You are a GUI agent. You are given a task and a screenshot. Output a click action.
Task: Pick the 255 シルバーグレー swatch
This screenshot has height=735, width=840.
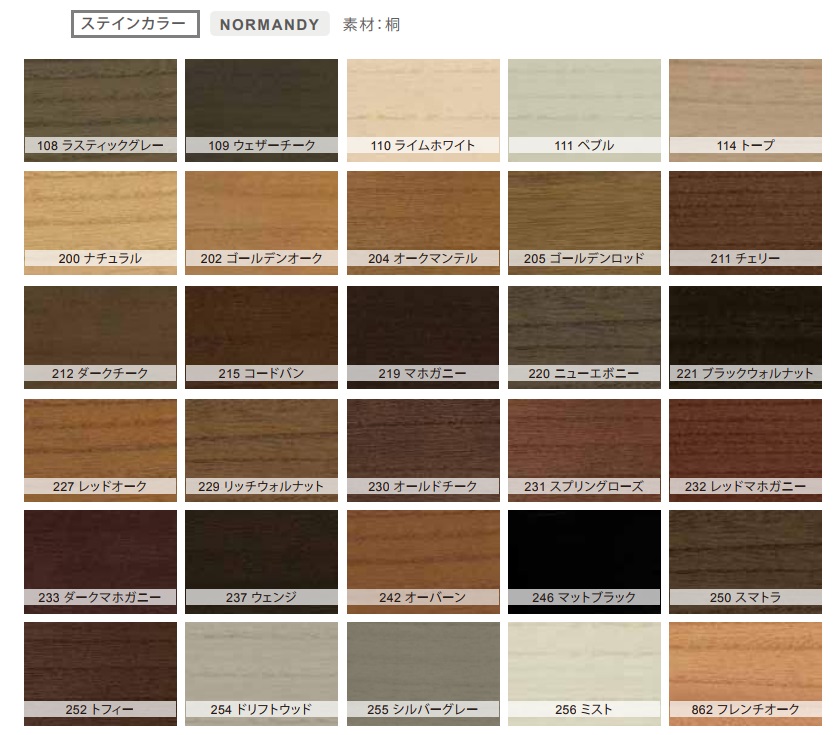click(x=423, y=674)
